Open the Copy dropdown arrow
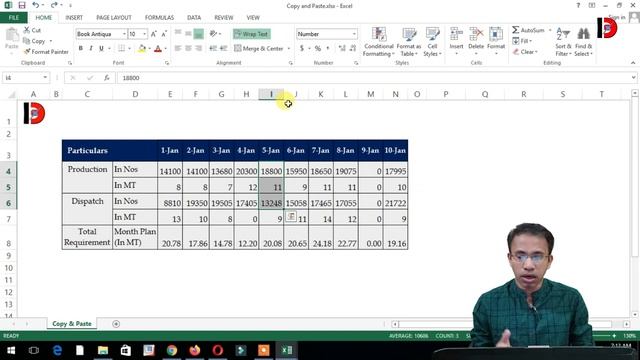The image size is (640, 360). coord(51,41)
